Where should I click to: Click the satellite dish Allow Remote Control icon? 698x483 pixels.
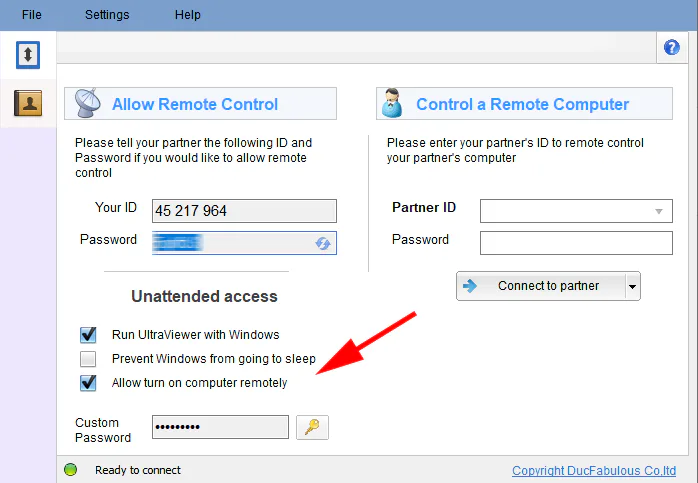coord(87,104)
